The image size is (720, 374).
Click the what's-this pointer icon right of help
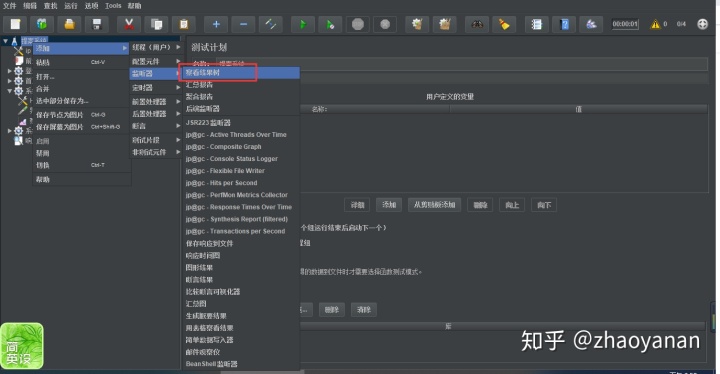(x=591, y=24)
